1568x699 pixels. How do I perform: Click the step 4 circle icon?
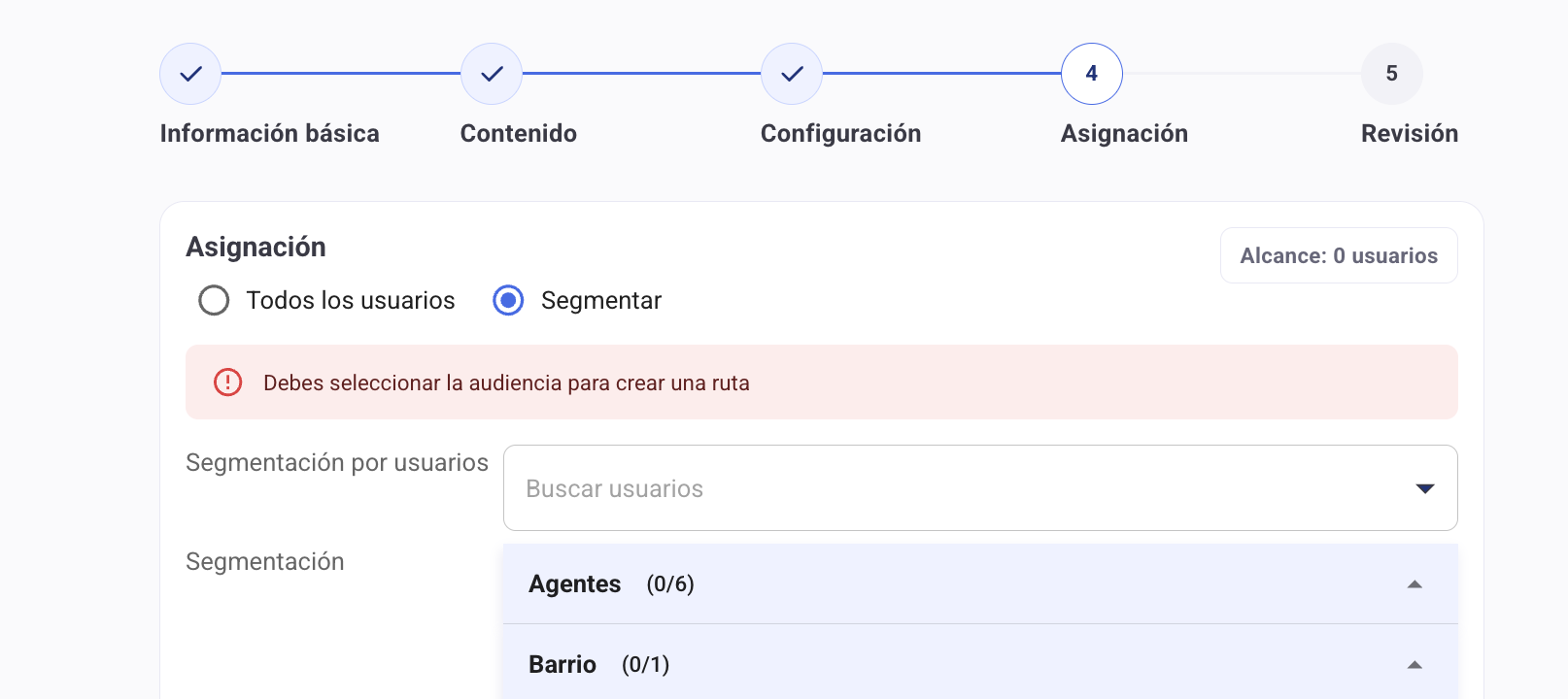(x=1092, y=74)
